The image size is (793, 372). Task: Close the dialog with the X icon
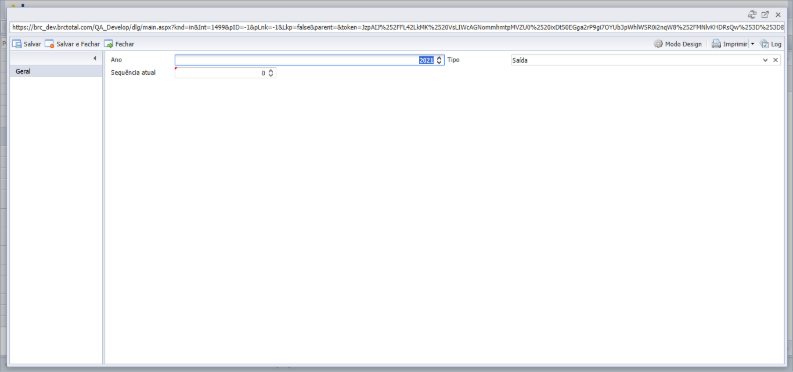[778, 15]
